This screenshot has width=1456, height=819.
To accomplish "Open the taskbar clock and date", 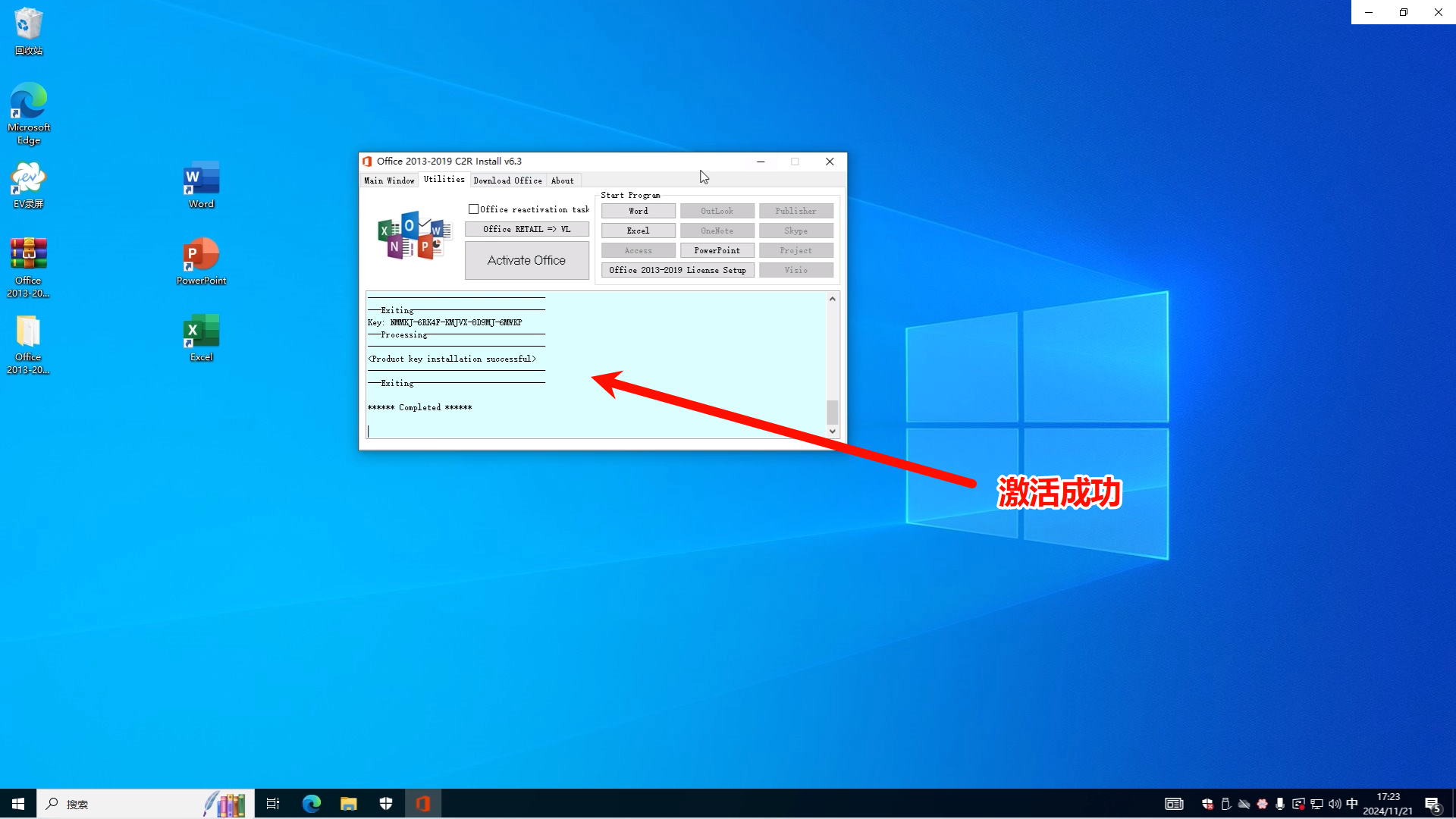I will pyautogui.click(x=1388, y=804).
